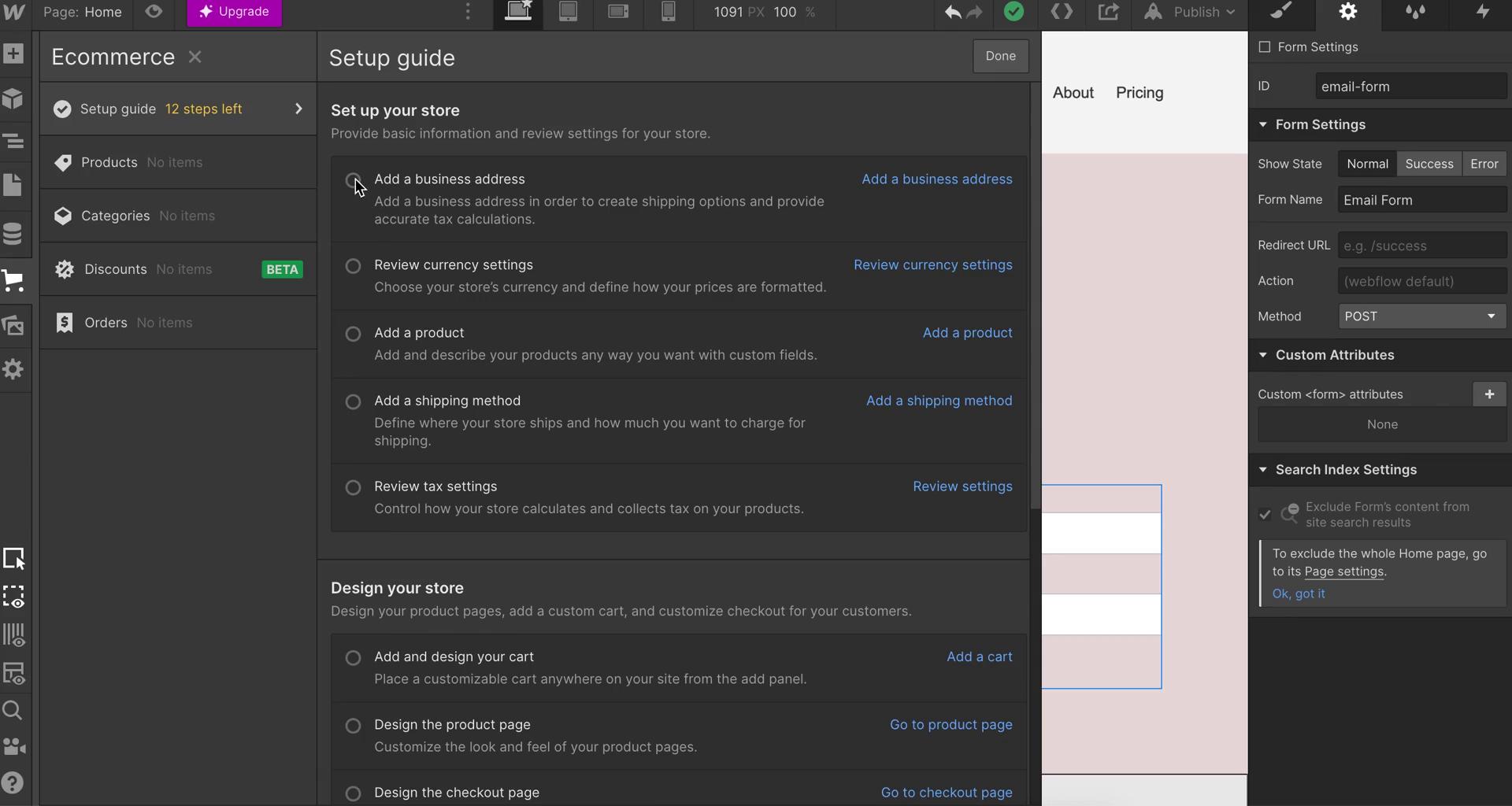The image size is (1512, 806).
Task: Add a custom form attribute plus button
Action: [x=1489, y=394]
